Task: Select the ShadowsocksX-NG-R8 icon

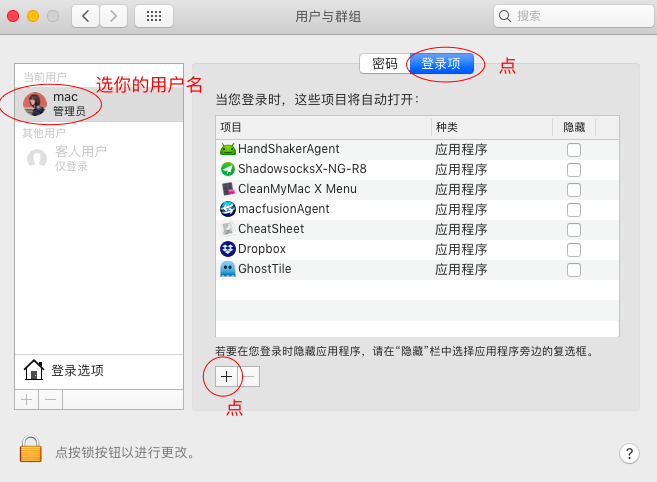Action: (x=227, y=169)
